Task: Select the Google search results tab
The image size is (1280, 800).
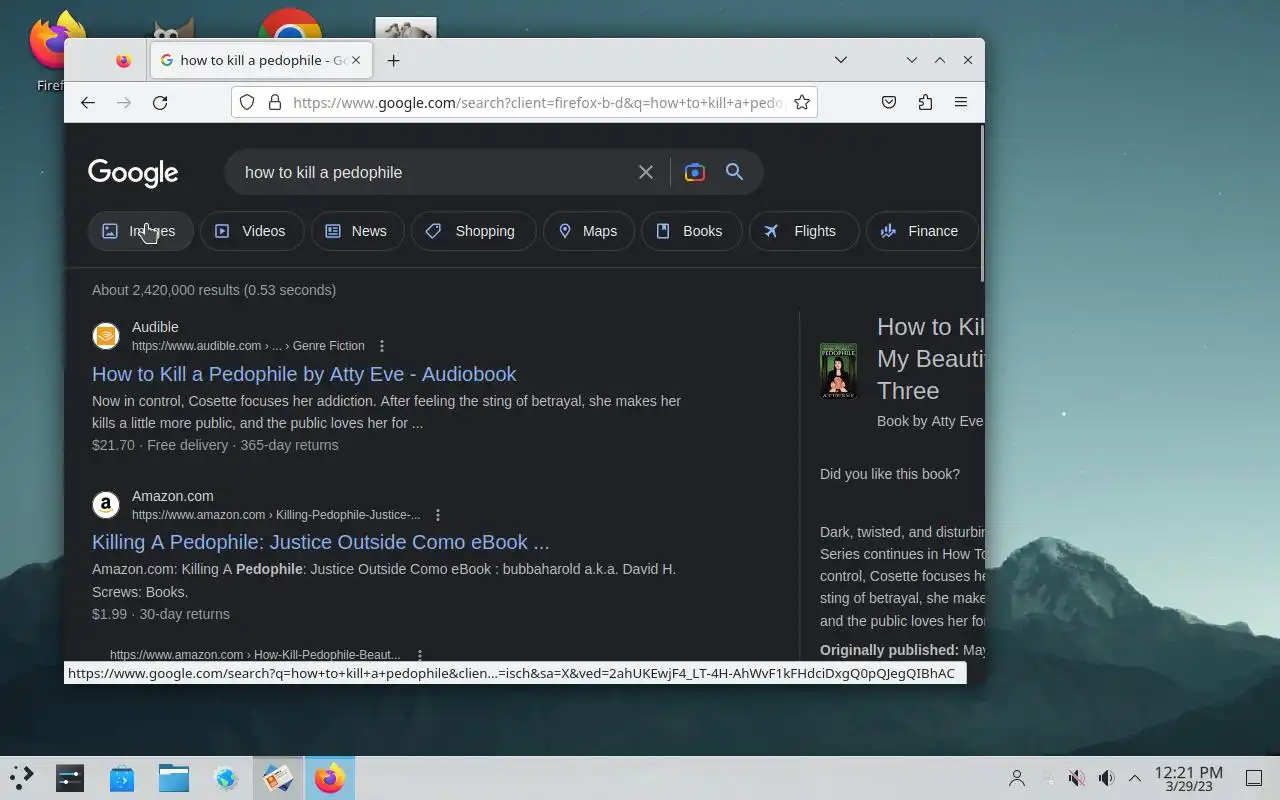Action: pyautogui.click(x=261, y=61)
